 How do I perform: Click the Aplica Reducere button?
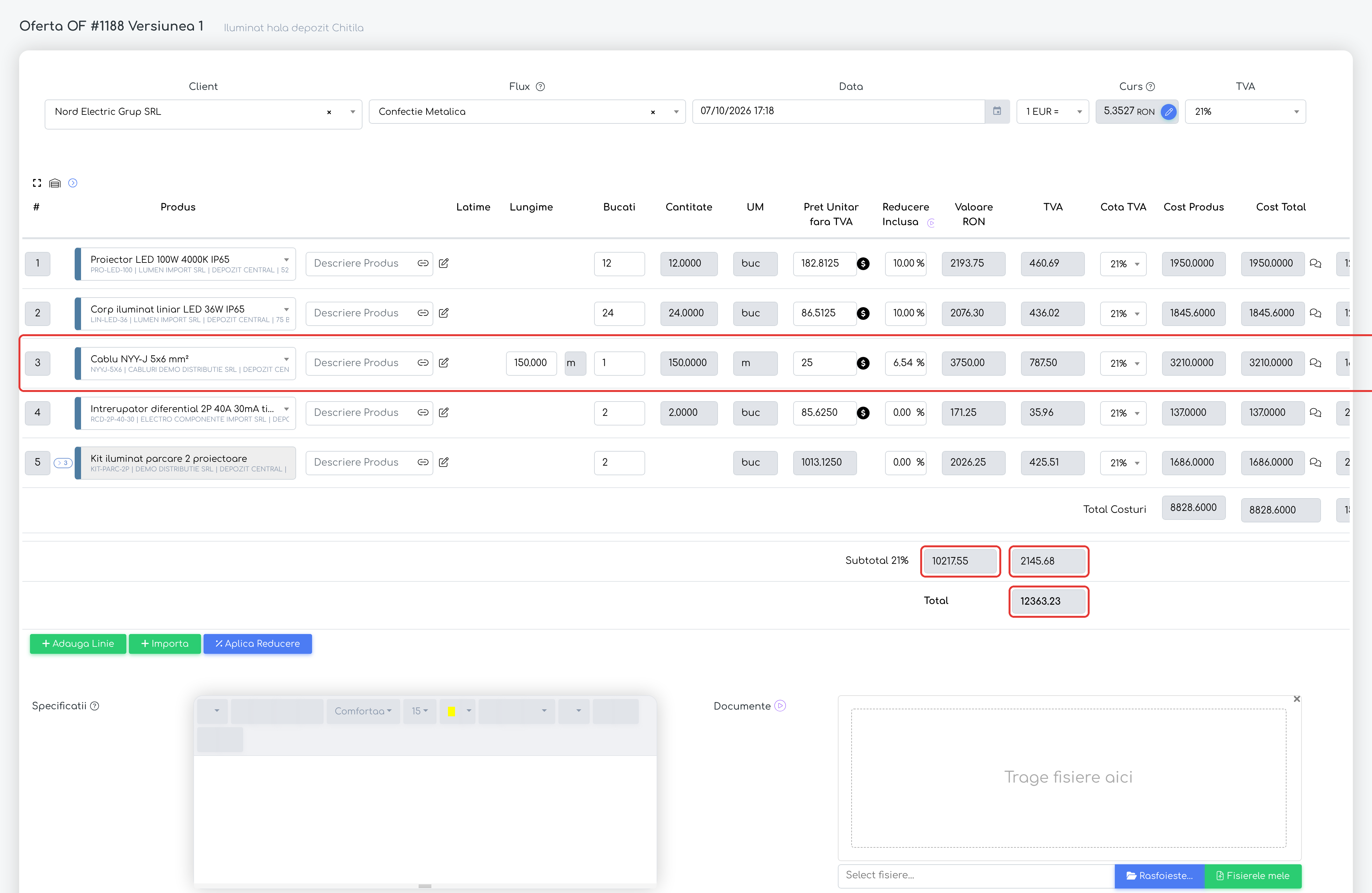(x=258, y=644)
